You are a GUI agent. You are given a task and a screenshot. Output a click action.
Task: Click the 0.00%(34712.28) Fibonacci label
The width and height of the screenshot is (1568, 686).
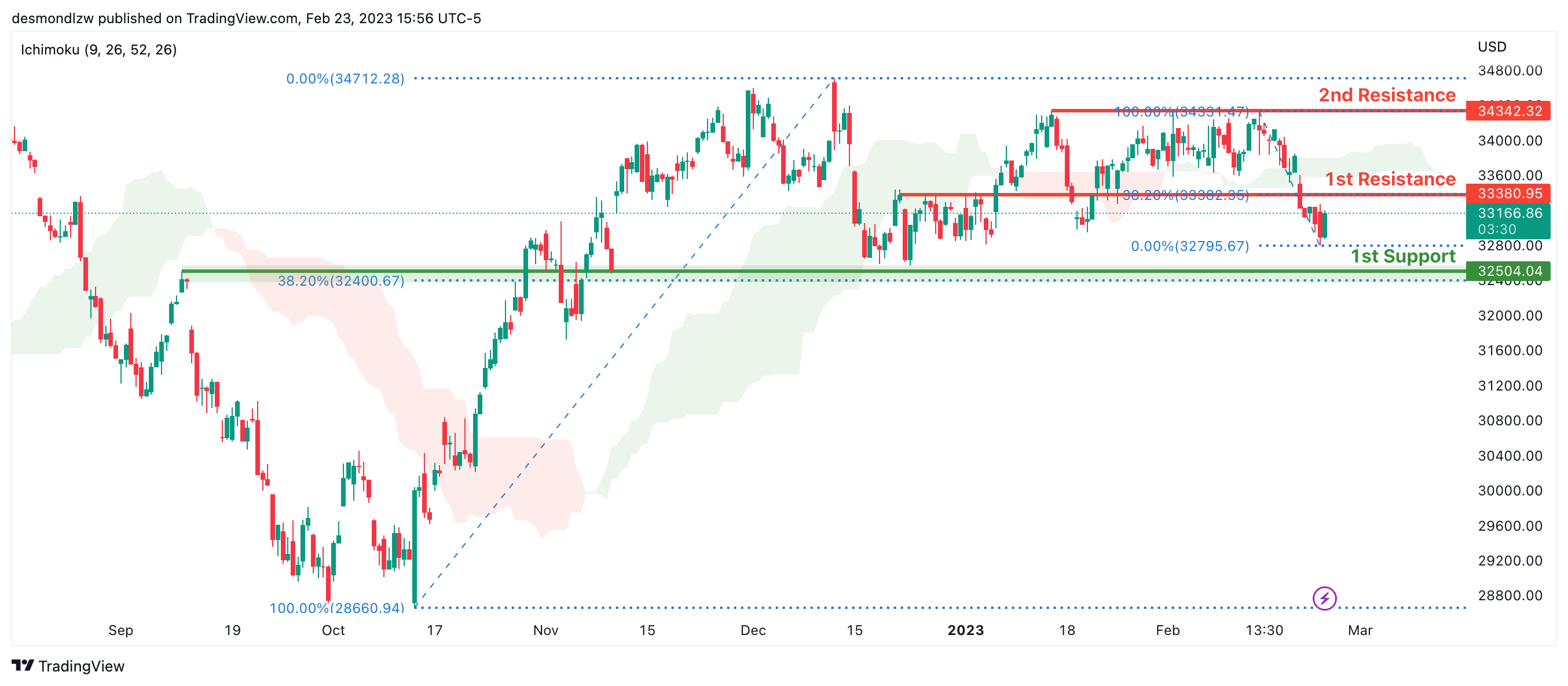345,79
